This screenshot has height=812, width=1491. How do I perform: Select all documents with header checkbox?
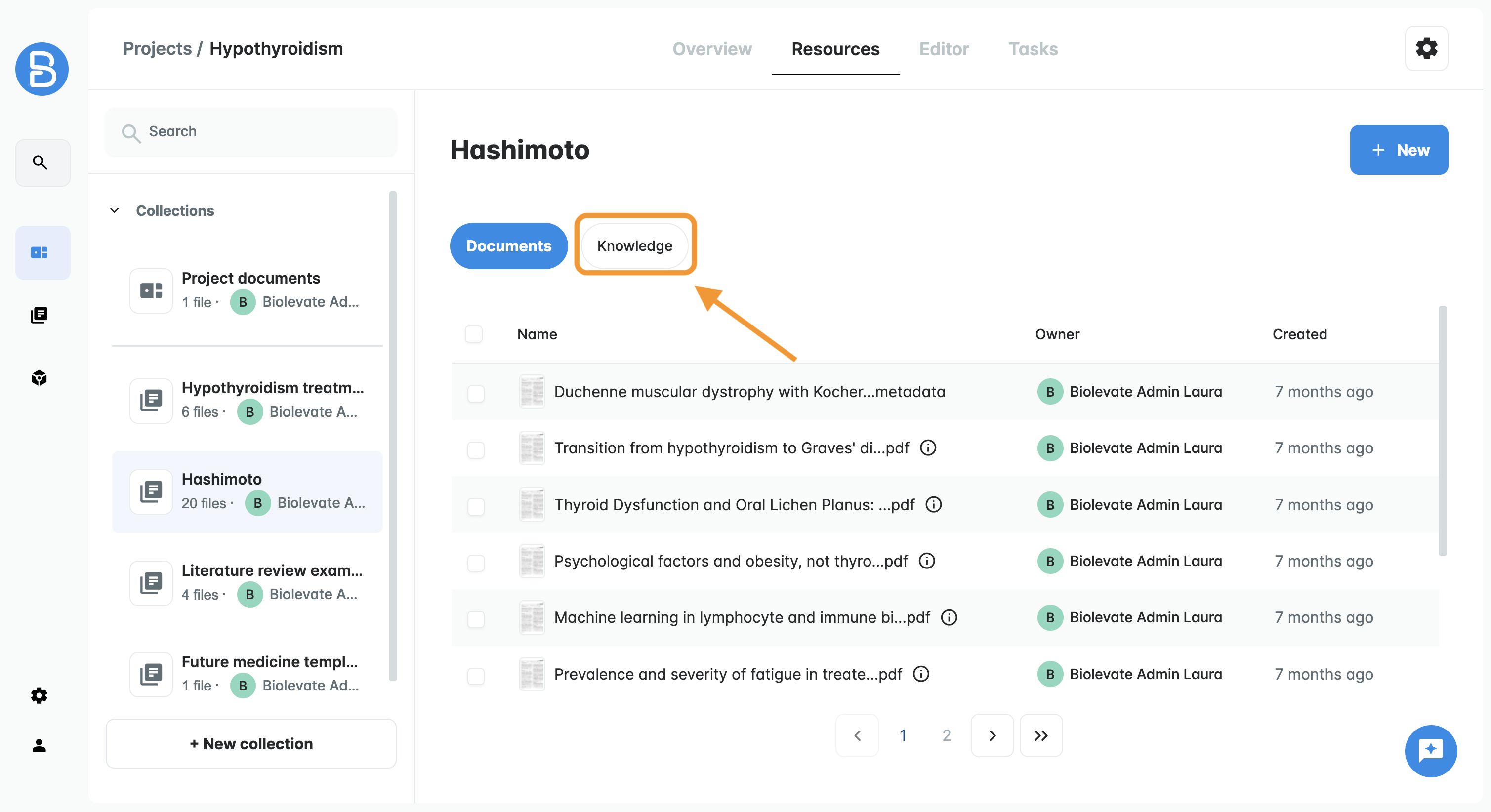click(473, 334)
